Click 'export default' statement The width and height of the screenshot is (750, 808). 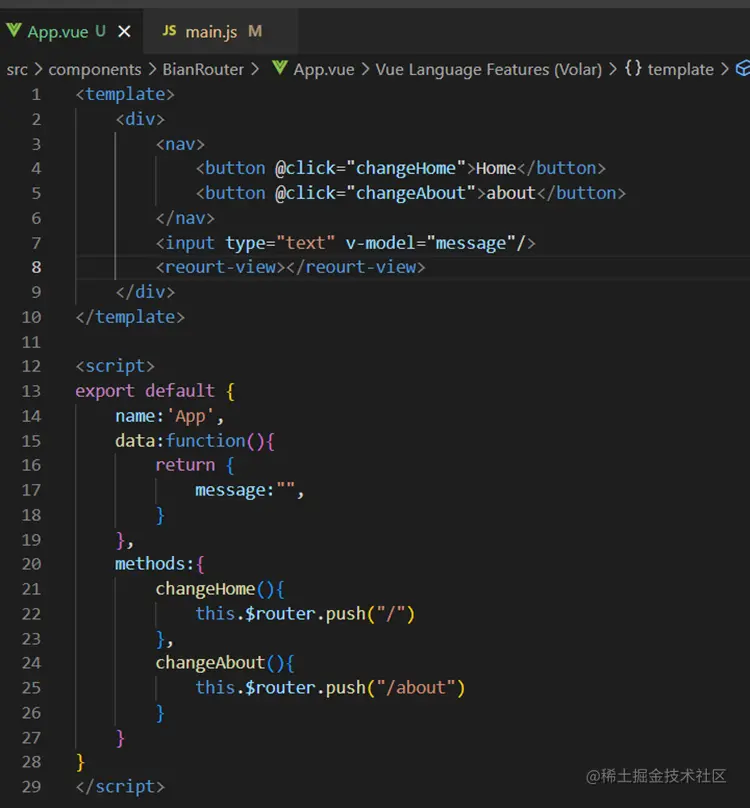pyautogui.click(x=145, y=391)
